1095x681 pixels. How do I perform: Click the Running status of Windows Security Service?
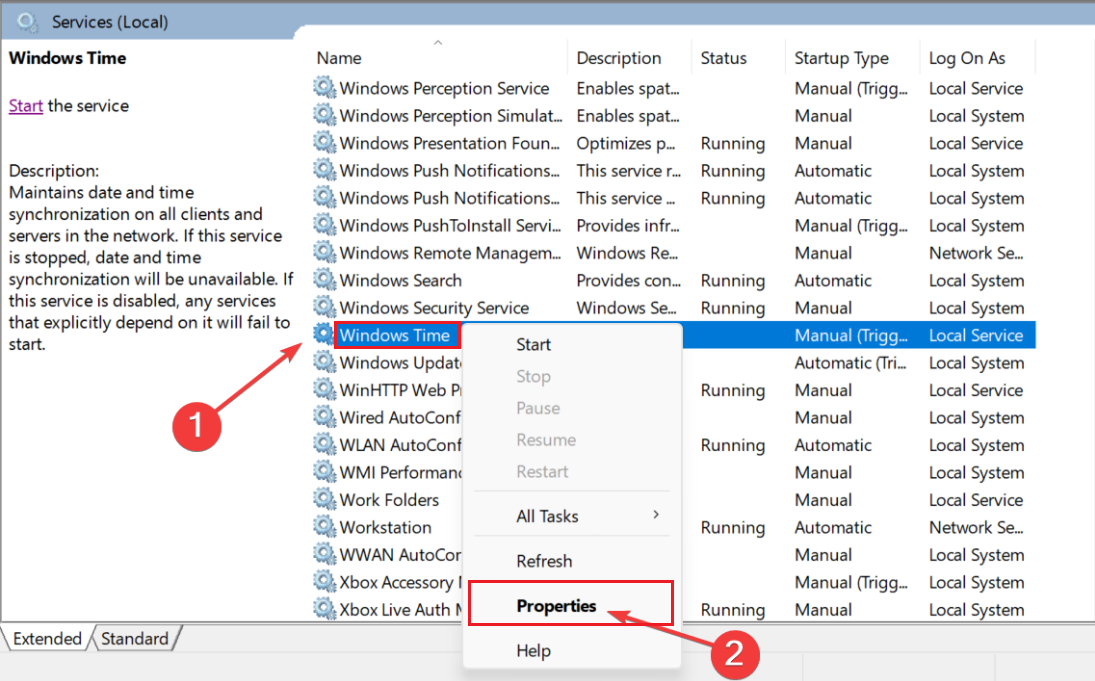[x=733, y=308]
